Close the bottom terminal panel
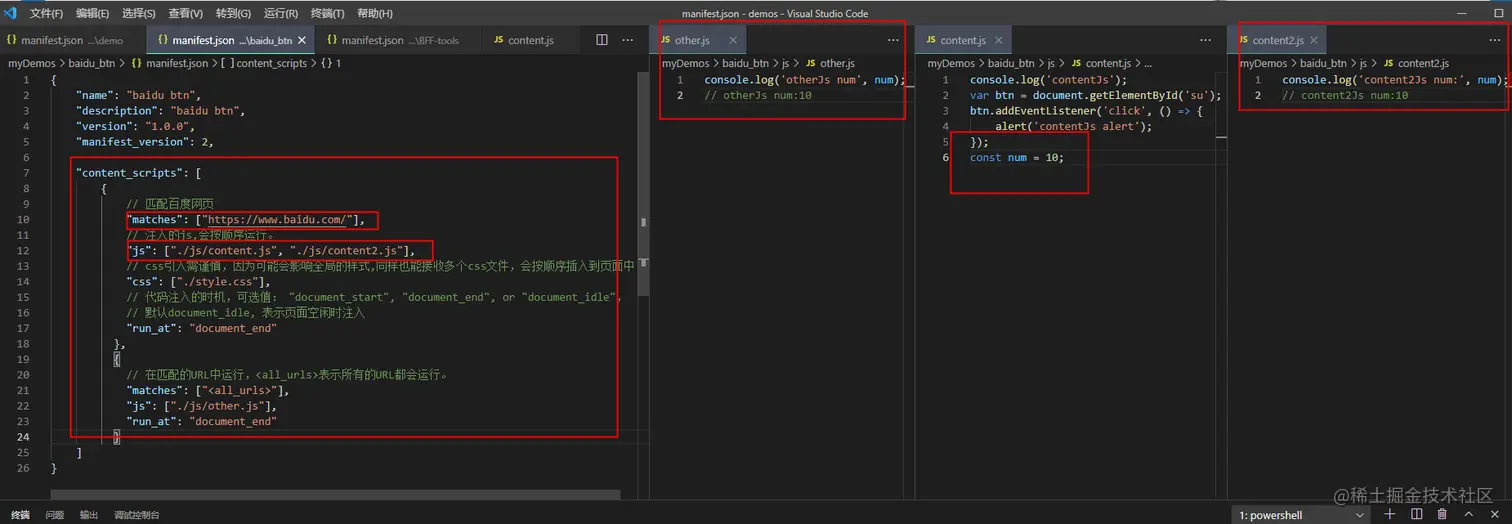This screenshot has height=524, width=1512. tap(1494, 514)
